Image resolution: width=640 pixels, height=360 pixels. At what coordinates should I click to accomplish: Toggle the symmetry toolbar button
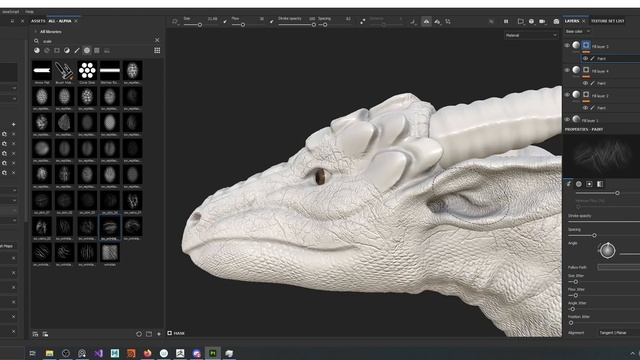[x=426, y=21]
